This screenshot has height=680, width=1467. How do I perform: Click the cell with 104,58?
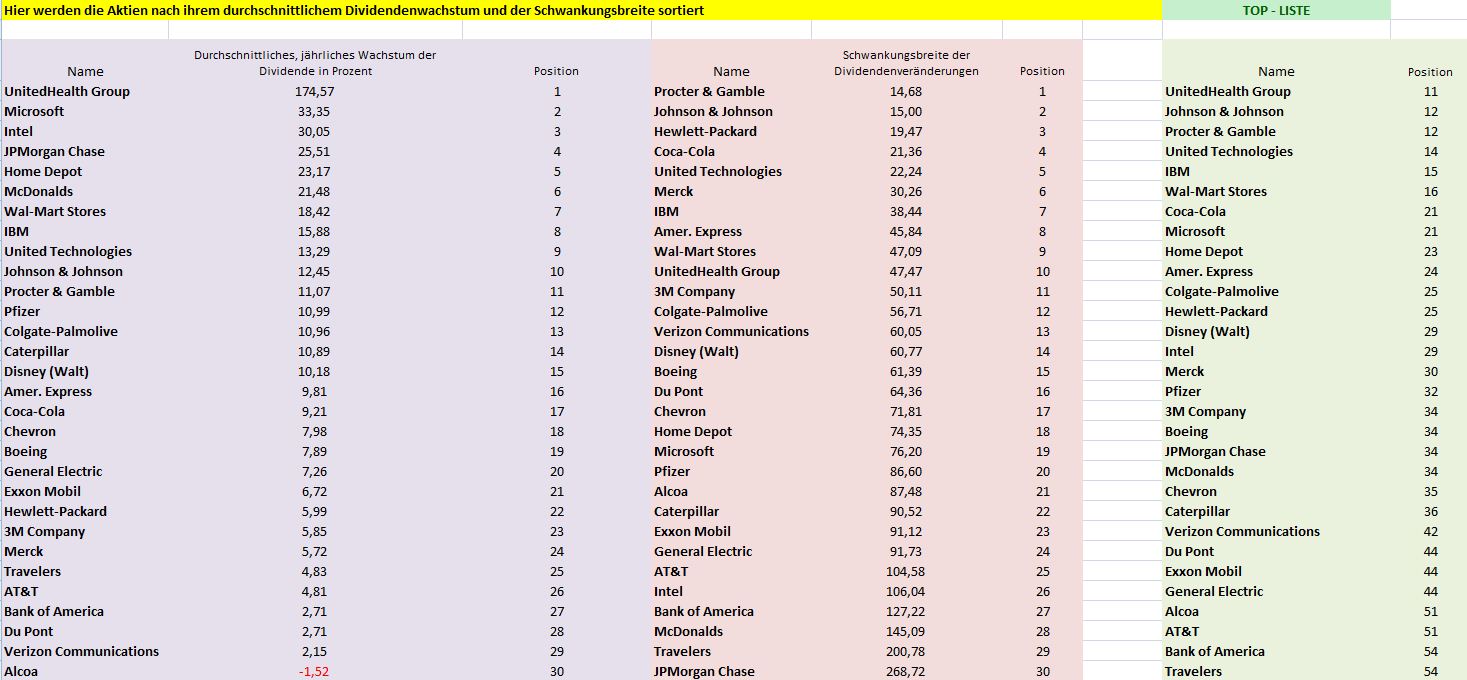[906, 571]
